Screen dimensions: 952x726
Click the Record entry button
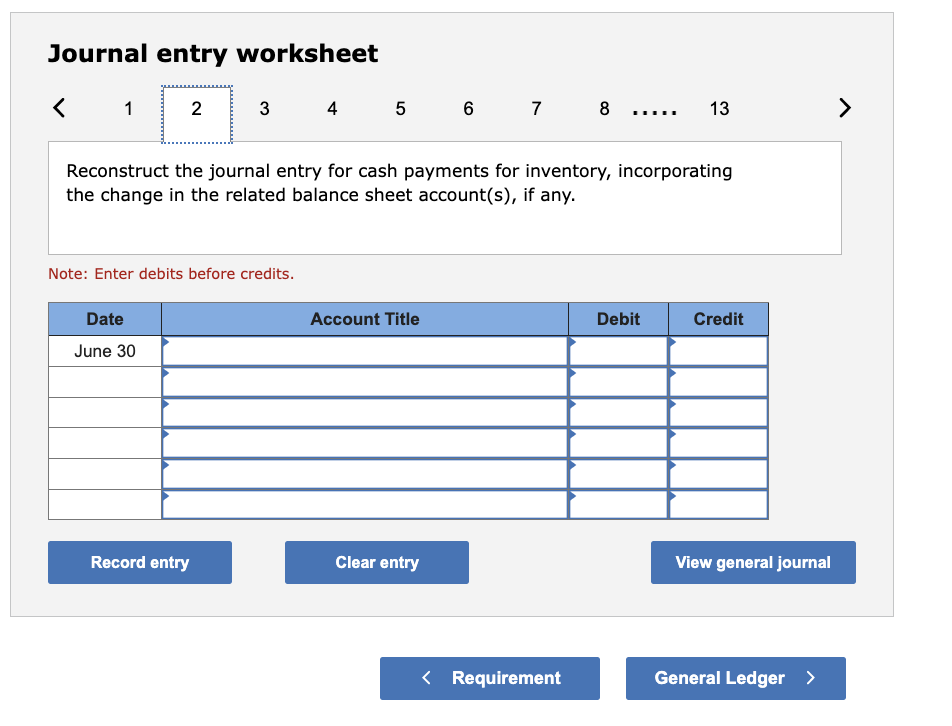(140, 563)
